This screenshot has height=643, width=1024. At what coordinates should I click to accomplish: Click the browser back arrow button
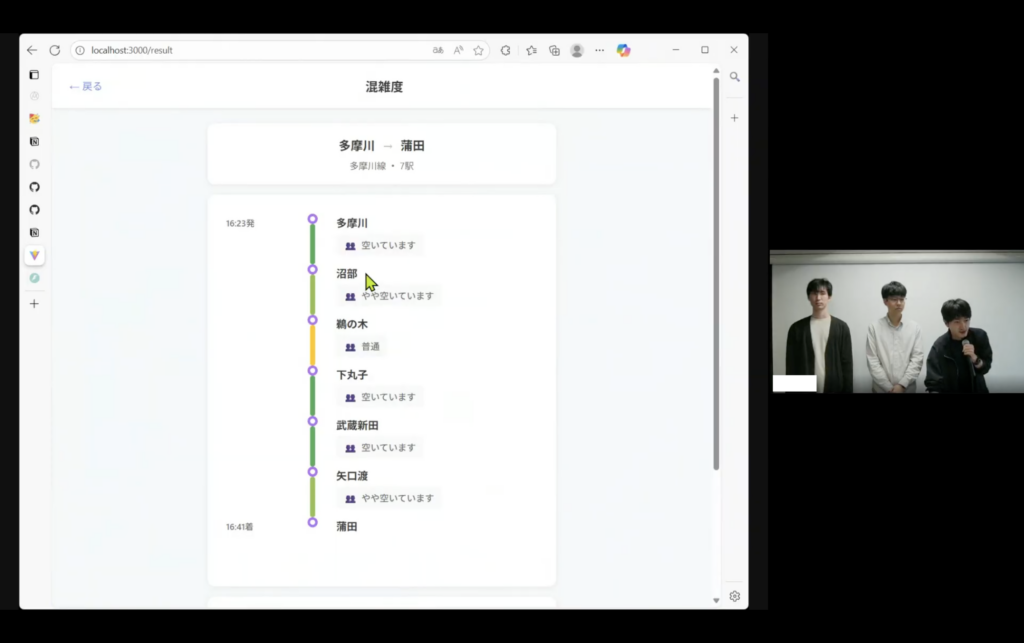32,50
